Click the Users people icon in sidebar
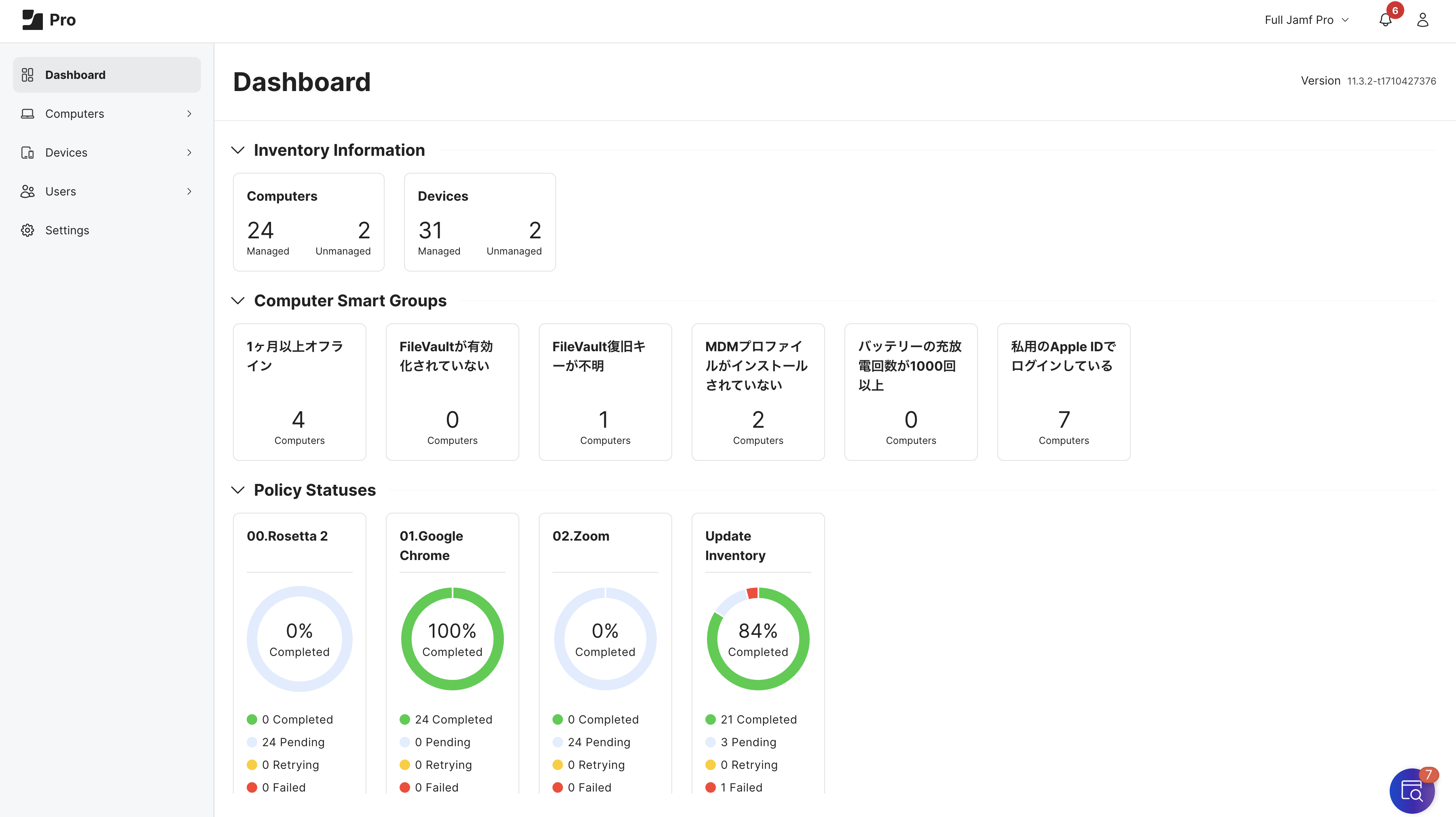This screenshot has width=1456, height=817. tap(27, 192)
